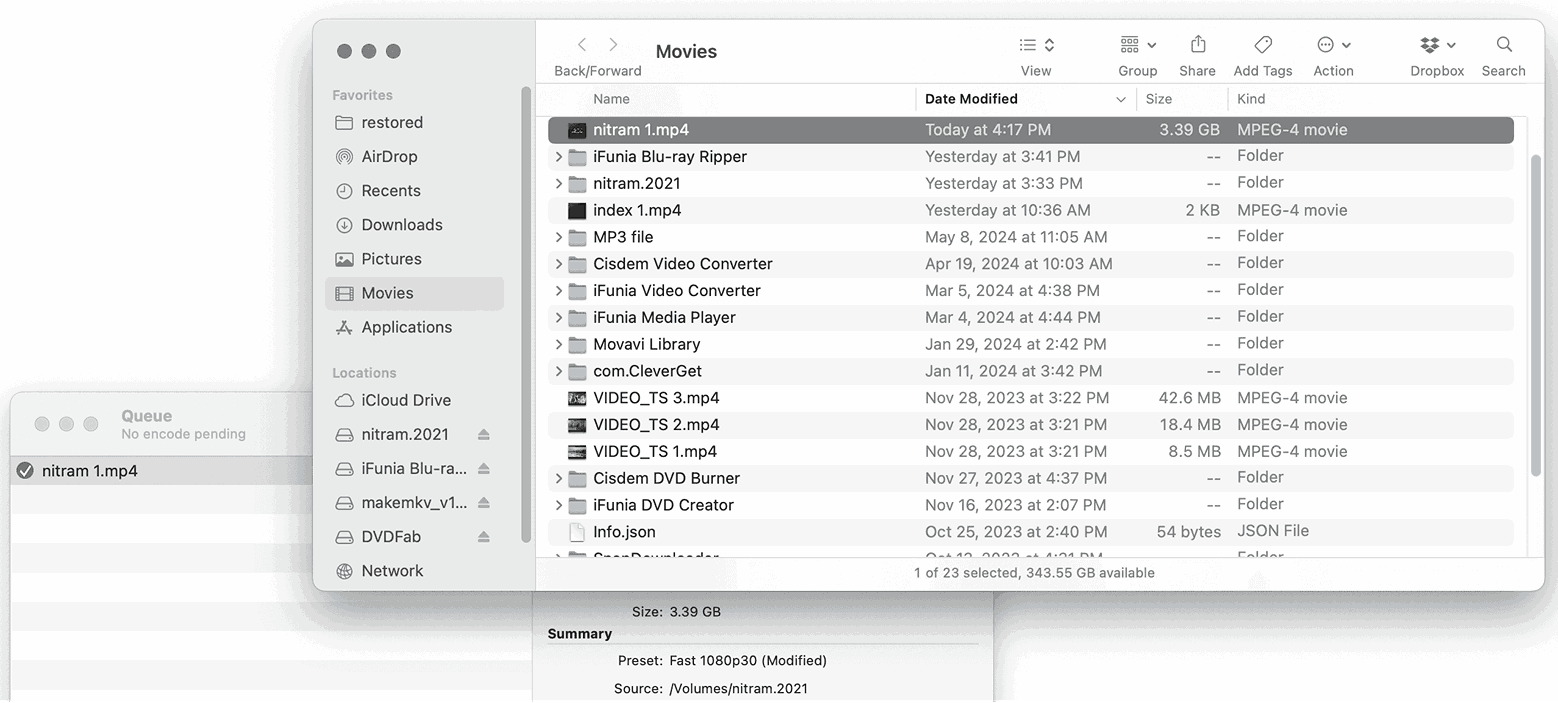The width and height of the screenshot is (1558, 703).
Task: Open AirDrop from the sidebar
Action: (388, 157)
